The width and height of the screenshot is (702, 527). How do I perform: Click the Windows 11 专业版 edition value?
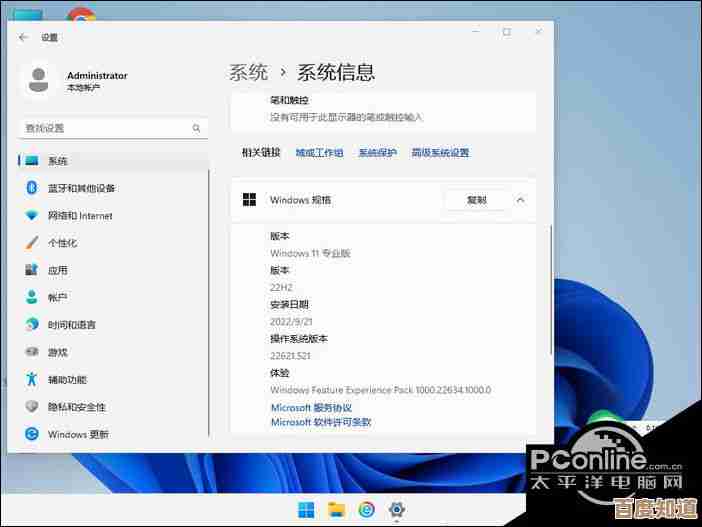[310, 253]
